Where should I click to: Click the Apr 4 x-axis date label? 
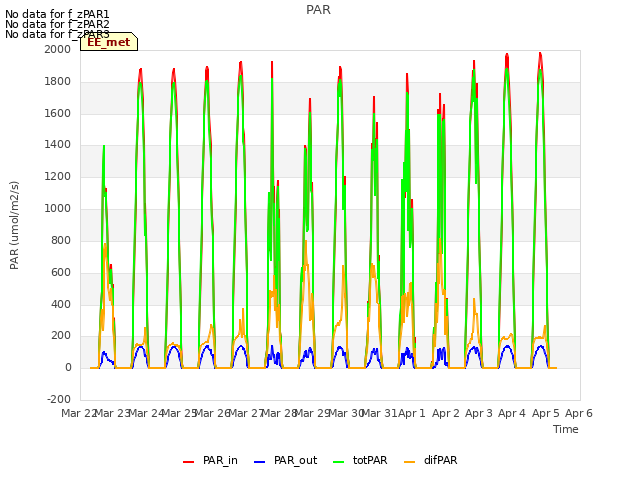click(x=512, y=413)
